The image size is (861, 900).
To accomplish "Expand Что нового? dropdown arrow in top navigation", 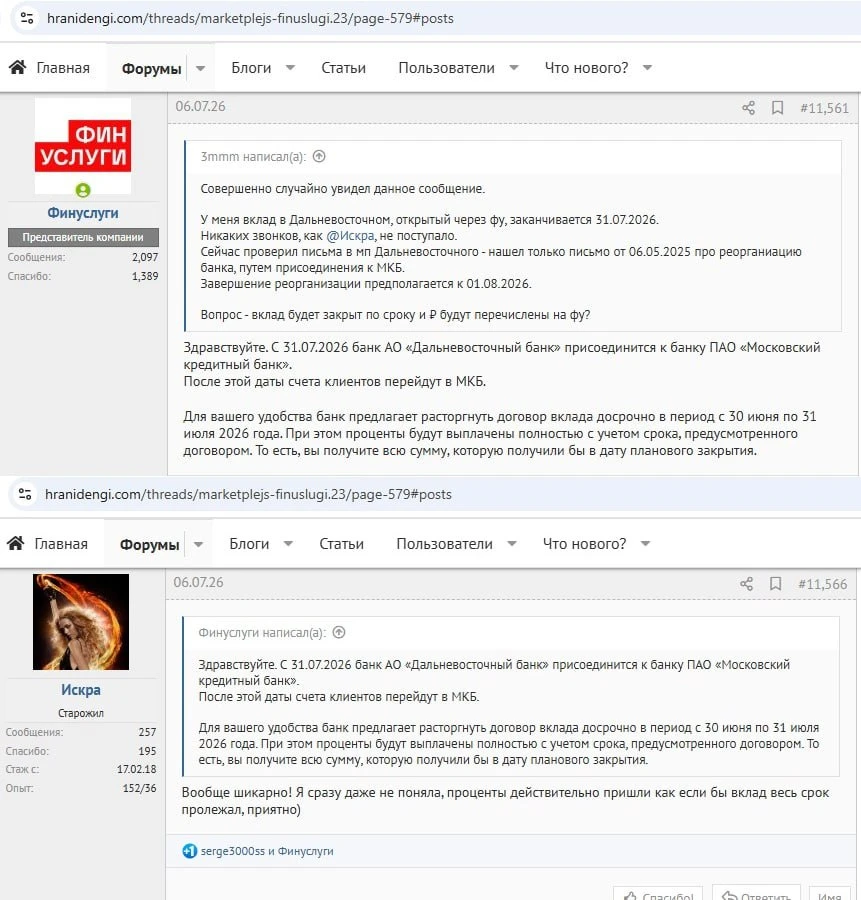I will pos(647,68).
